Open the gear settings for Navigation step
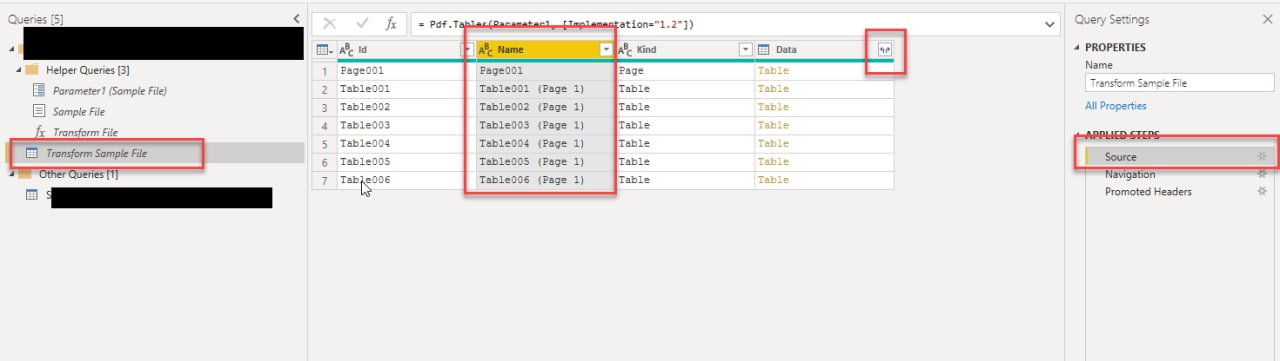Image resolution: width=1280 pixels, height=361 pixels. 1262,174
